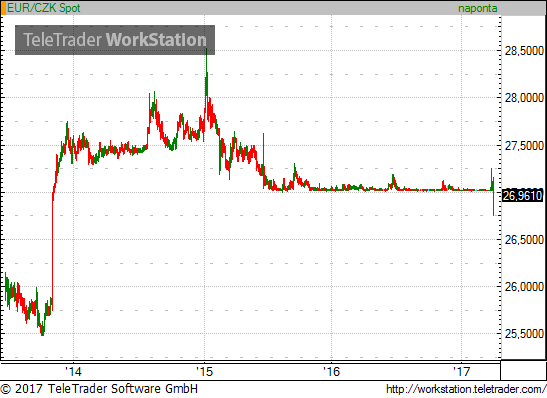Click the 28,0000 price axis label
Viewport: 547px width, 398px height.
[x=524, y=98]
